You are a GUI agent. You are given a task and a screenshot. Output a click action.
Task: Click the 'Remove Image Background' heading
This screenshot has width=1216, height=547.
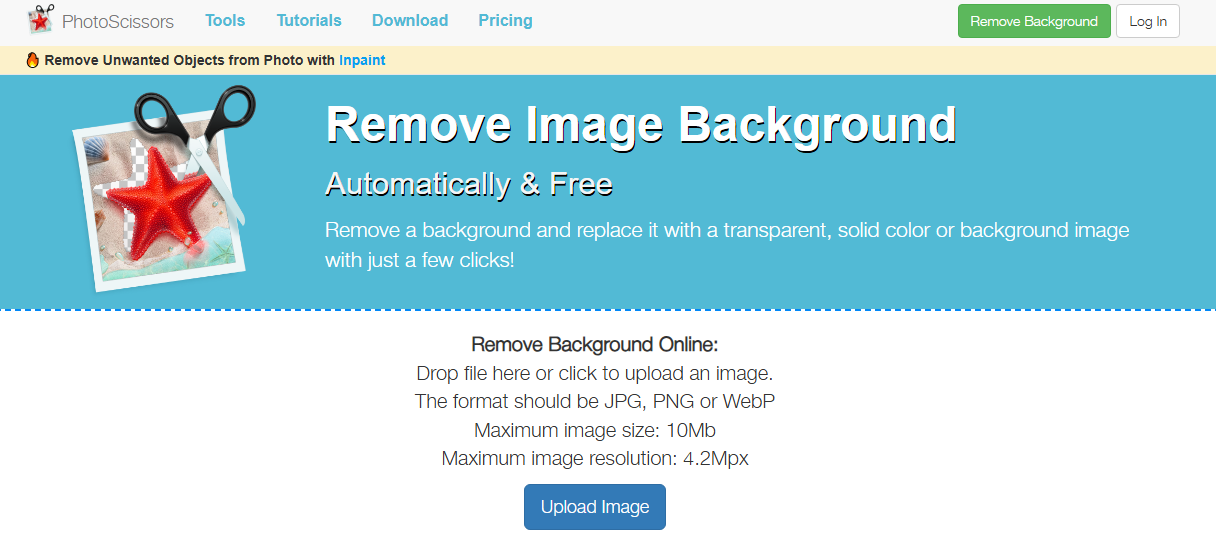pos(641,126)
